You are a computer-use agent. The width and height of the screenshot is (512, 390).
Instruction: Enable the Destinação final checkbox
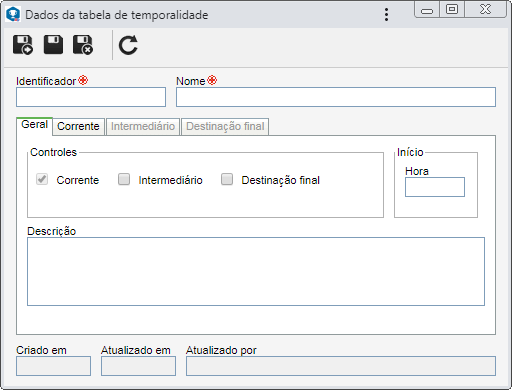[x=227, y=179]
